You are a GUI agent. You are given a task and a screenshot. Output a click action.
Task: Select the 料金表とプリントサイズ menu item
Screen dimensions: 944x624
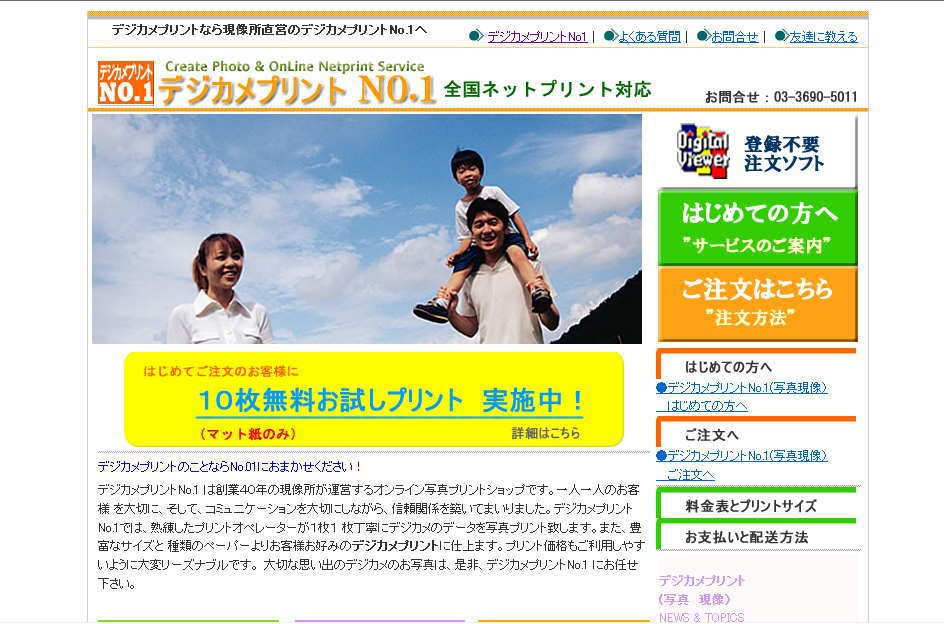[756, 505]
